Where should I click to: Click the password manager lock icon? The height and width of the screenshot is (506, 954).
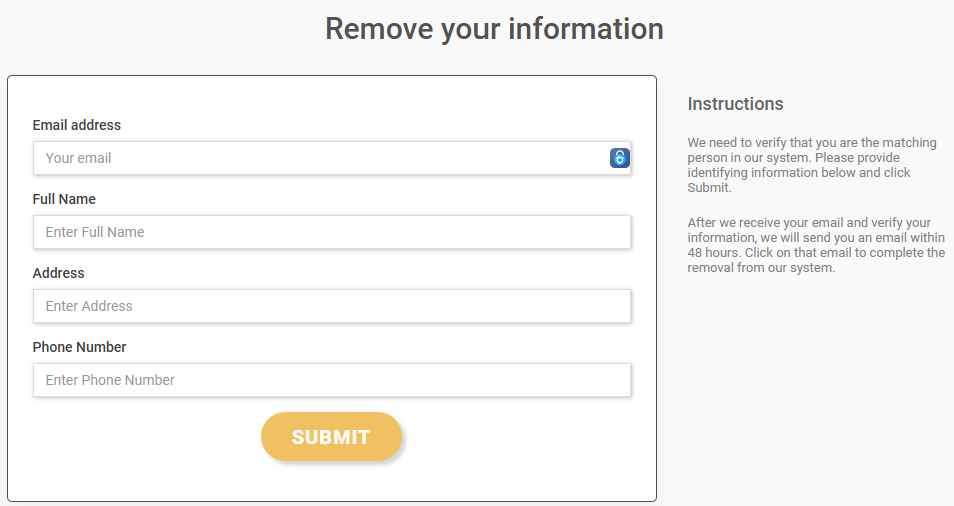coord(620,158)
